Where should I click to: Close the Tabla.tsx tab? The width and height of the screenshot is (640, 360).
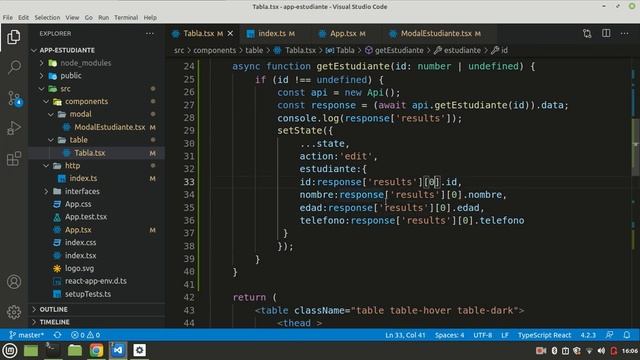pos(231,33)
